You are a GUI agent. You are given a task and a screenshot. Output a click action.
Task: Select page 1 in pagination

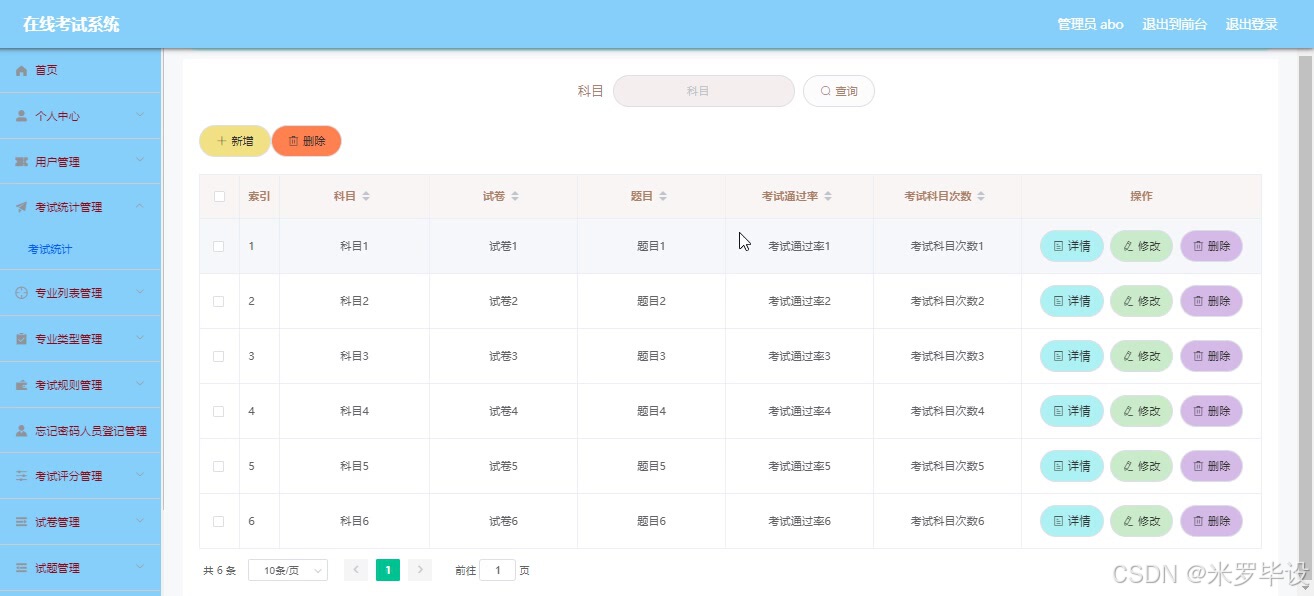tap(388, 570)
